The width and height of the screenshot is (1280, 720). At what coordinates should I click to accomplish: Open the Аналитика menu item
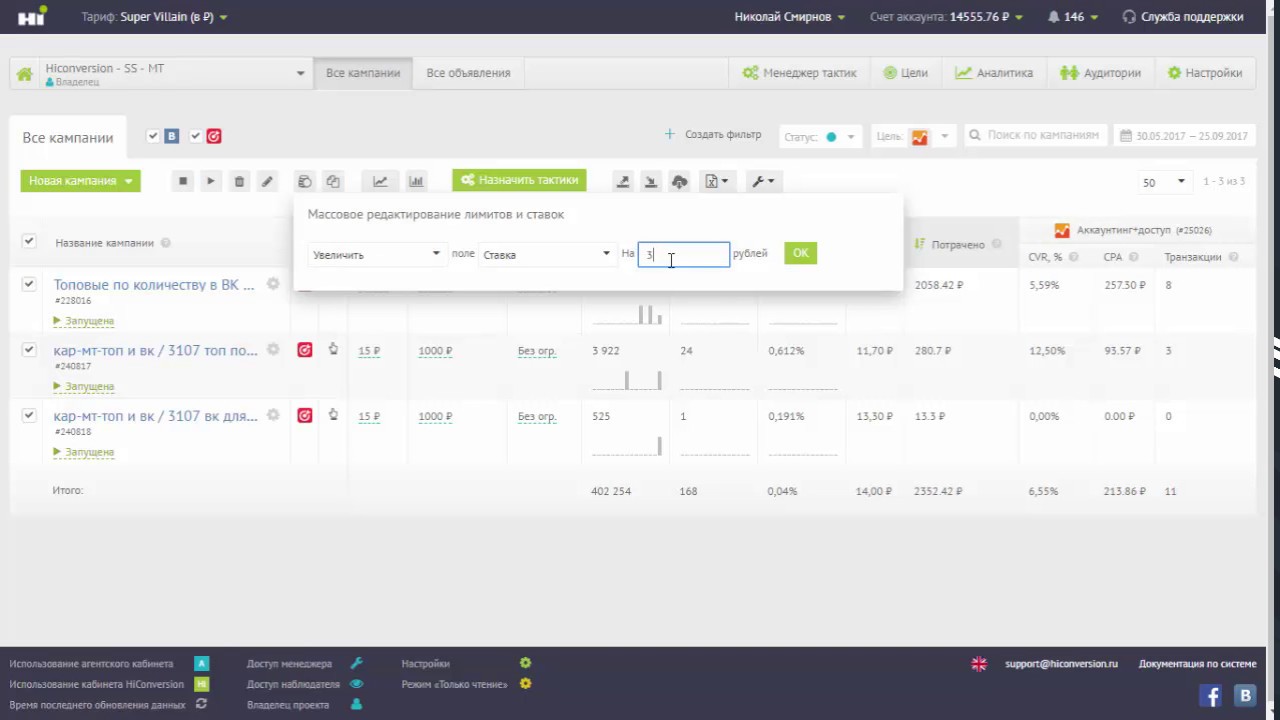click(x=994, y=73)
